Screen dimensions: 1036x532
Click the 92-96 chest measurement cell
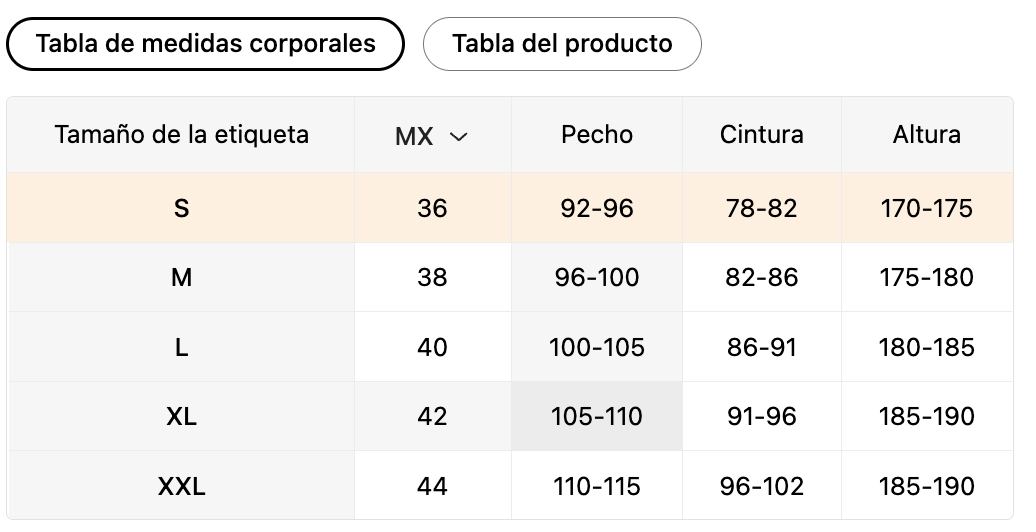597,208
